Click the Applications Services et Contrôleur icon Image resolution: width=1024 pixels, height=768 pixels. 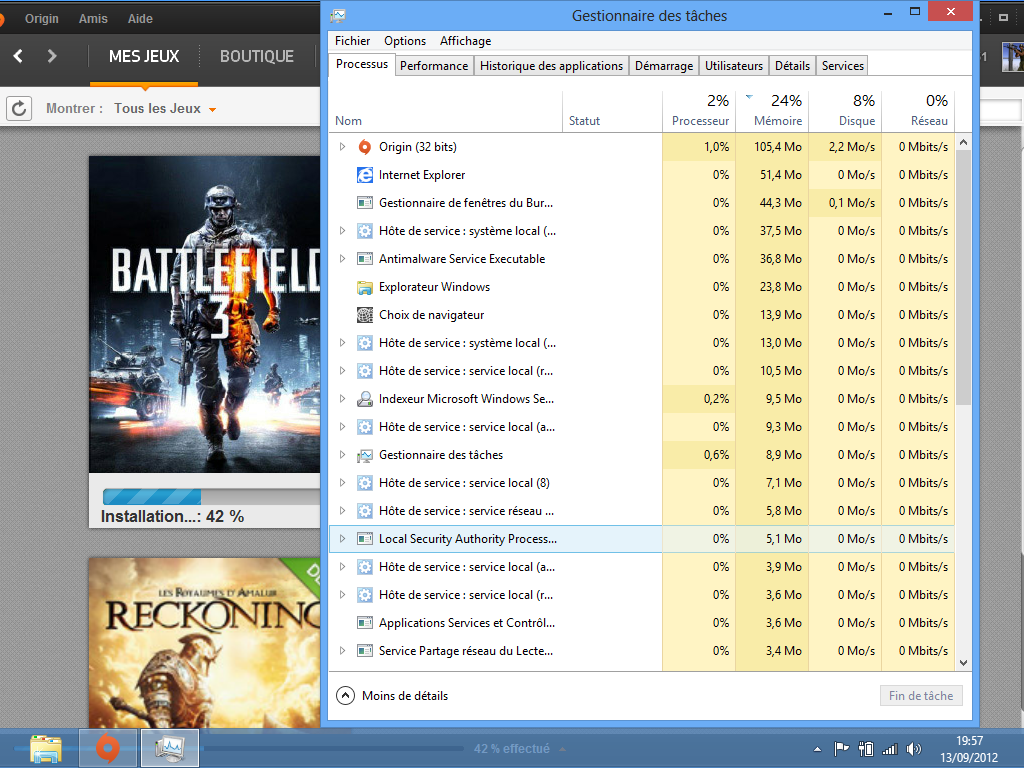(364, 623)
